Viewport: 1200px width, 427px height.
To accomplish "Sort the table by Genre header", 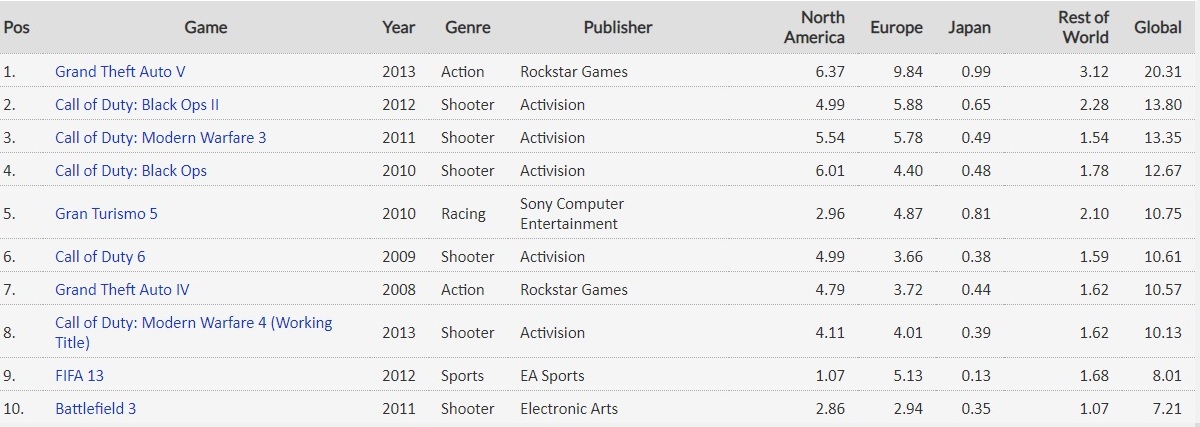I will tap(467, 28).
